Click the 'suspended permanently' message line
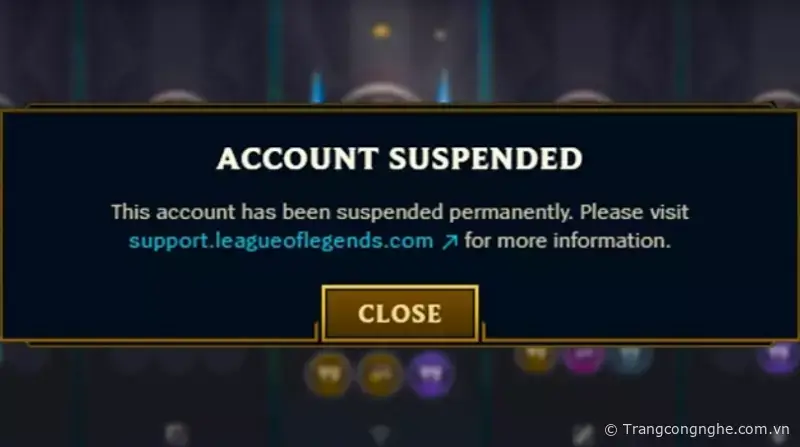 [400, 212]
